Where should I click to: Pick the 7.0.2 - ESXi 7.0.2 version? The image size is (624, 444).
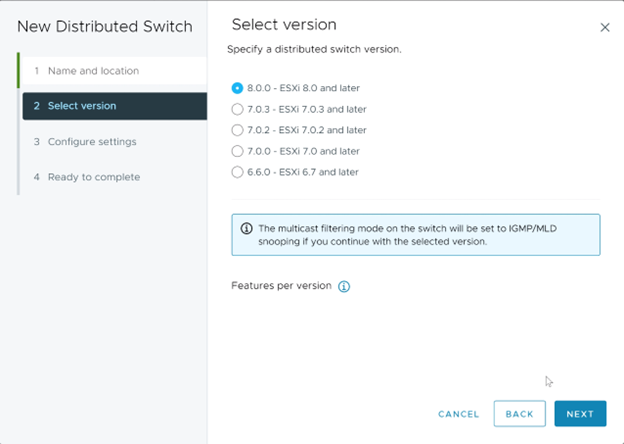pyautogui.click(x=237, y=130)
